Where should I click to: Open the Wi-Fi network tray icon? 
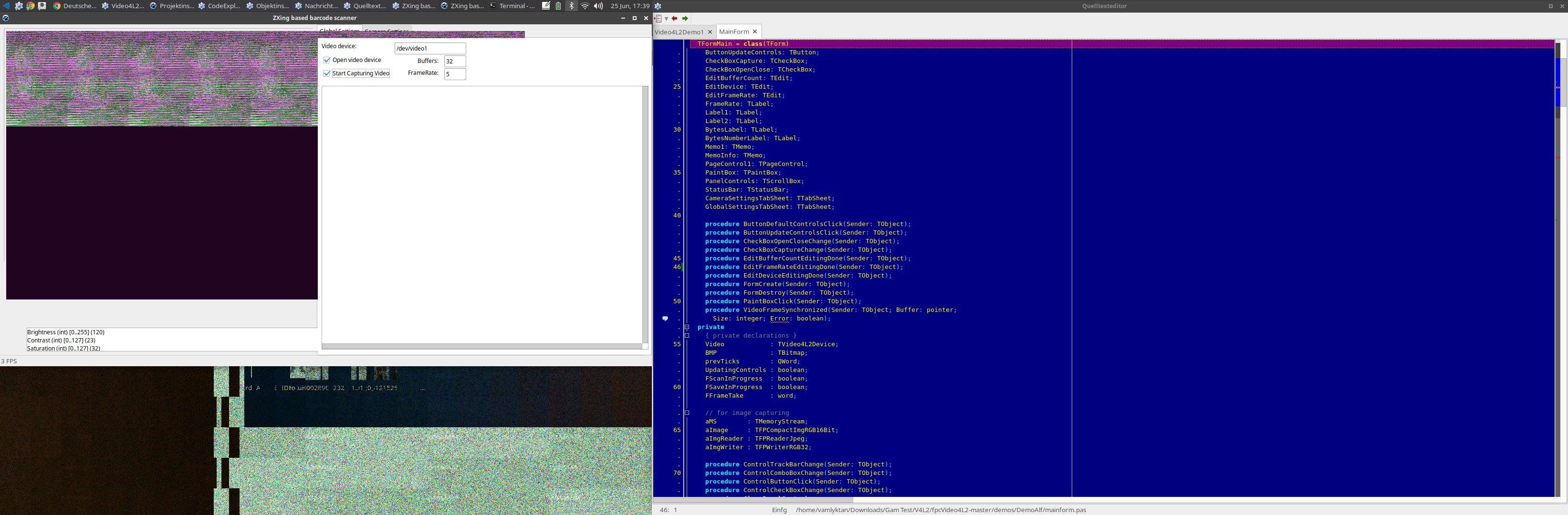[585, 6]
